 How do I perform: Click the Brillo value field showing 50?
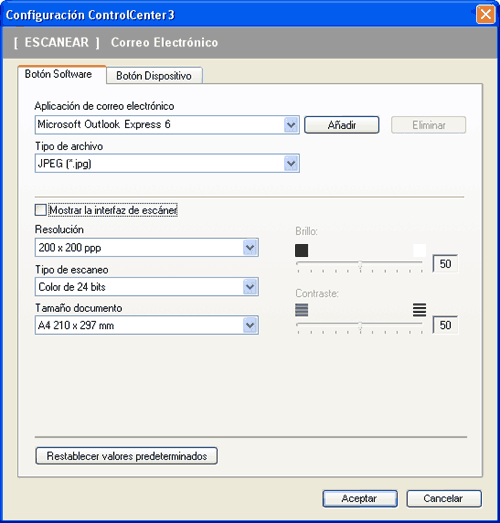click(x=445, y=264)
